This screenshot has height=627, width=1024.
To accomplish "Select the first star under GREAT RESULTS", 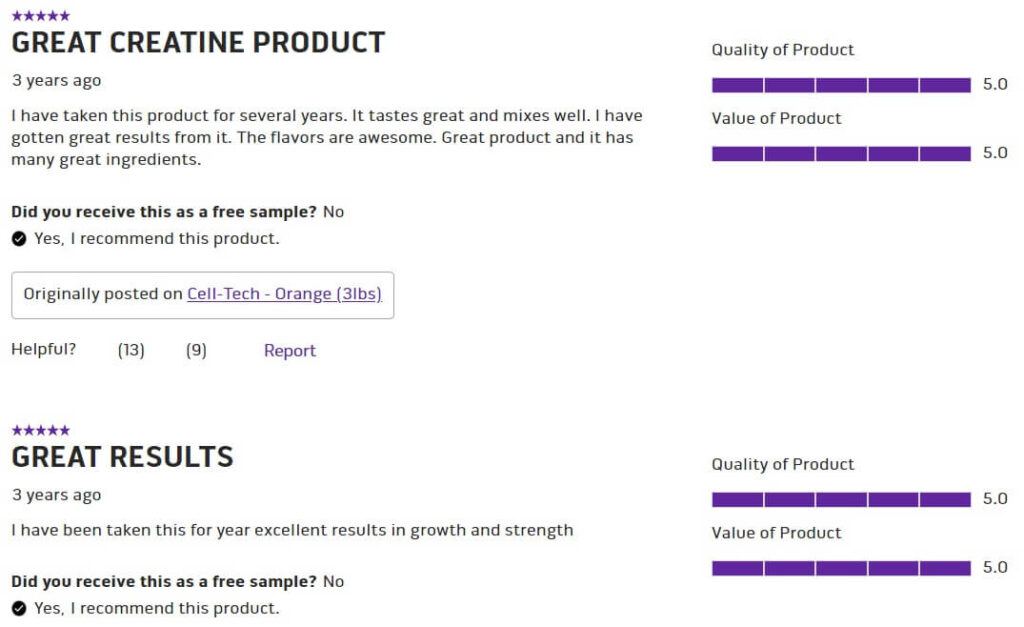I will (x=17, y=429).
